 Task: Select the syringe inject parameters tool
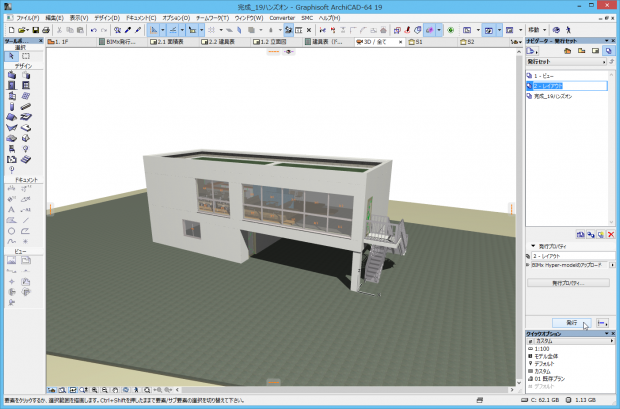[138, 30]
